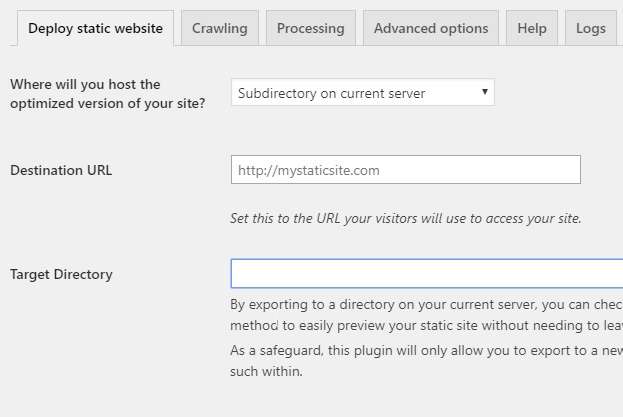The height and width of the screenshot is (417, 623).
Task: Click the 'optimized version of your site?' label line
Action: click(108, 102)
